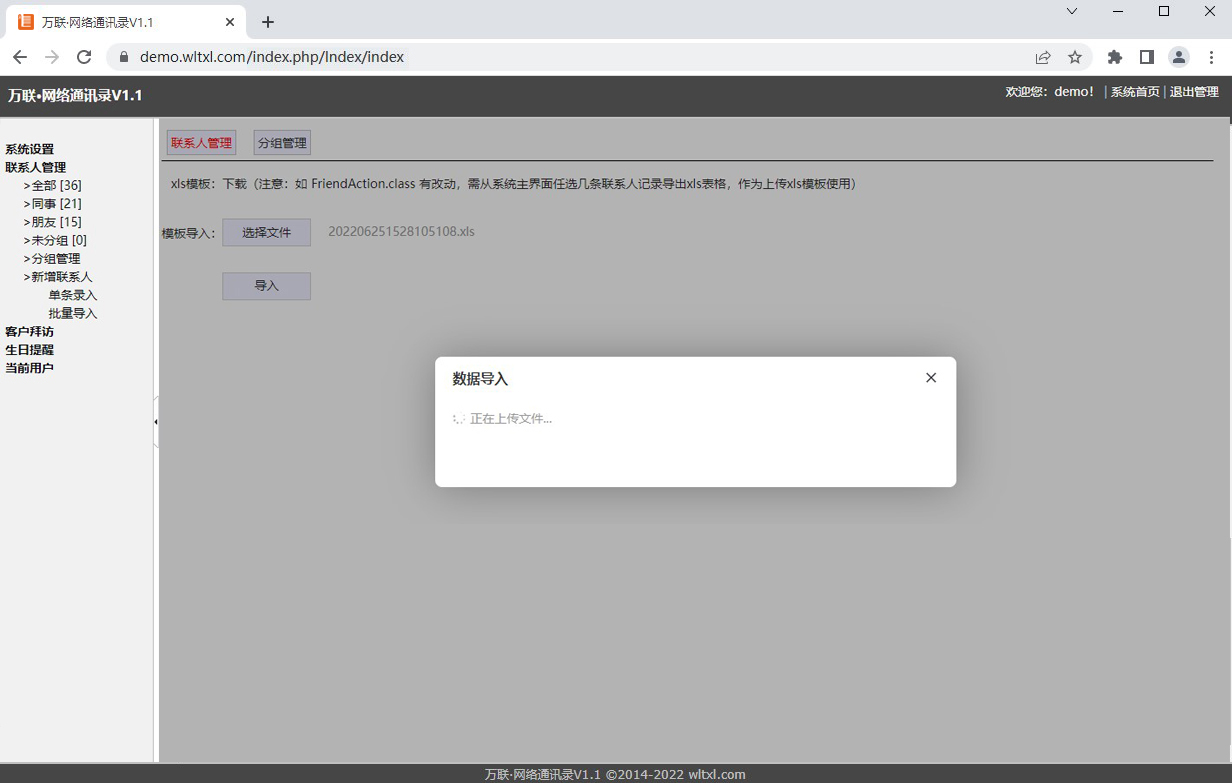Click 选择文件 button
Viewport: 1232px width, 783px height.
[x=266, y=232]
